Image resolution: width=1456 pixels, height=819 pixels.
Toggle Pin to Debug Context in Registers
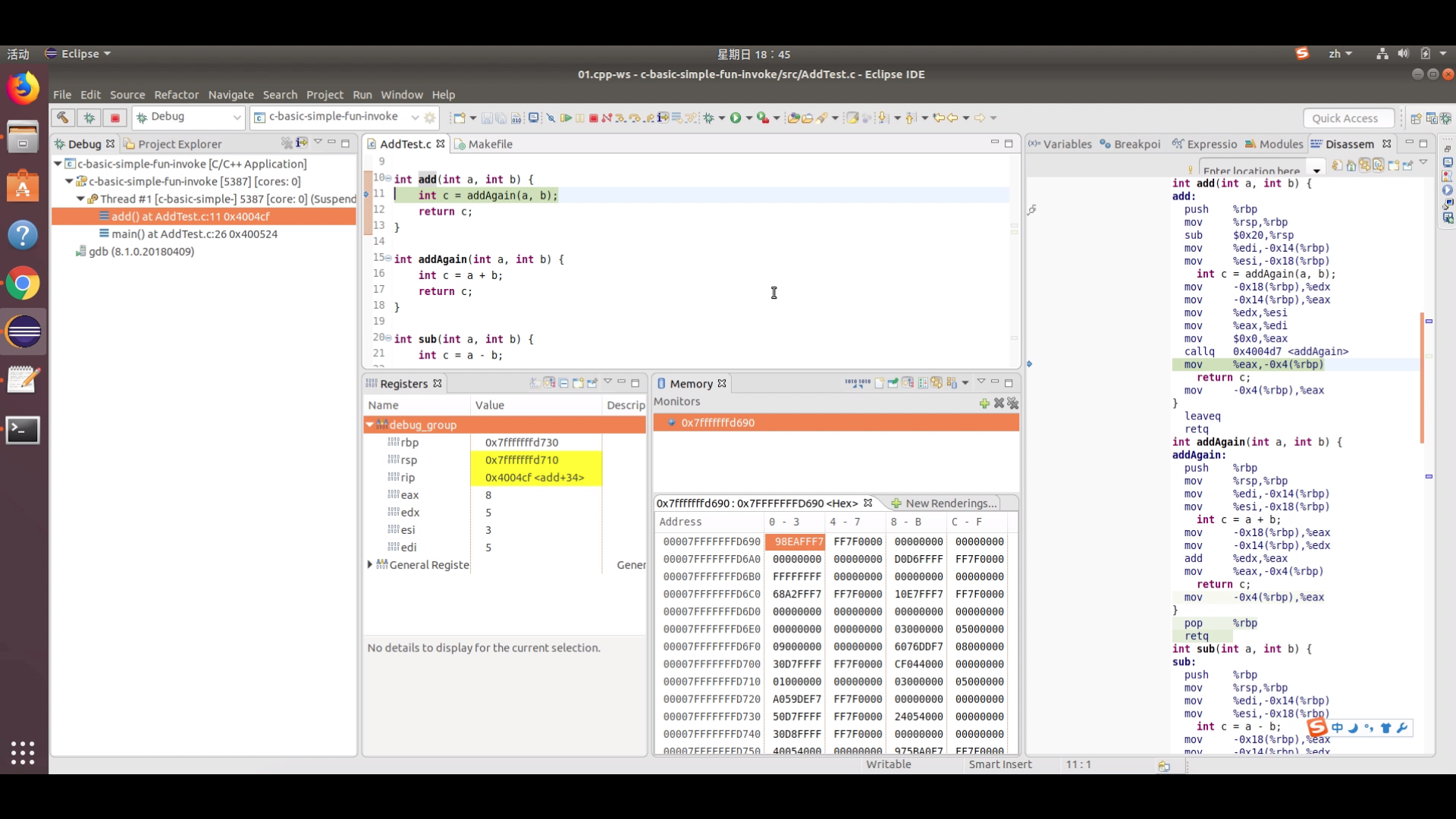(x=592, y=383)
